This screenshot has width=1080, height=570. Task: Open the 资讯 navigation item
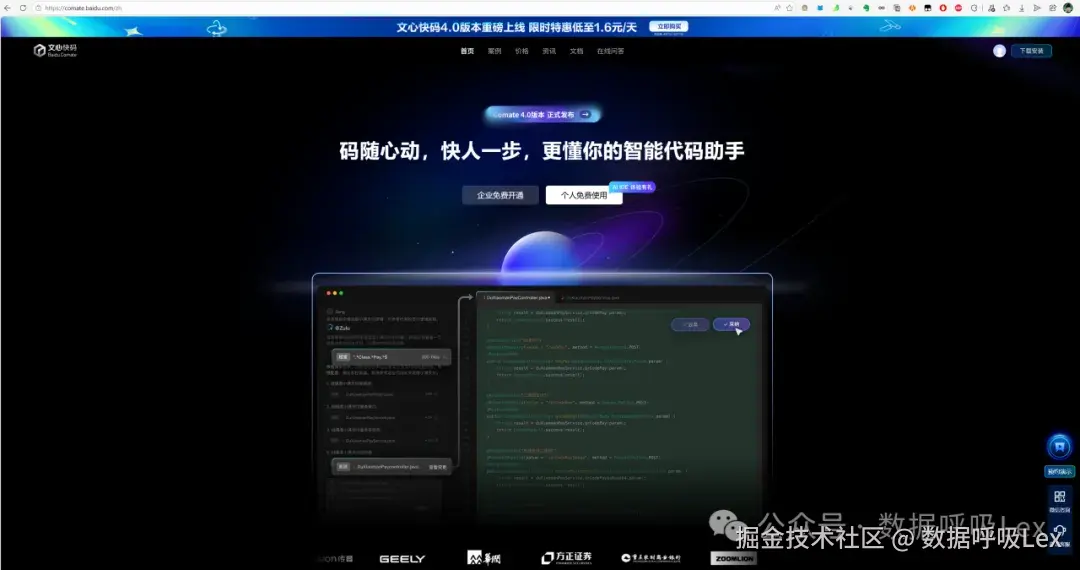click(549, 51)
